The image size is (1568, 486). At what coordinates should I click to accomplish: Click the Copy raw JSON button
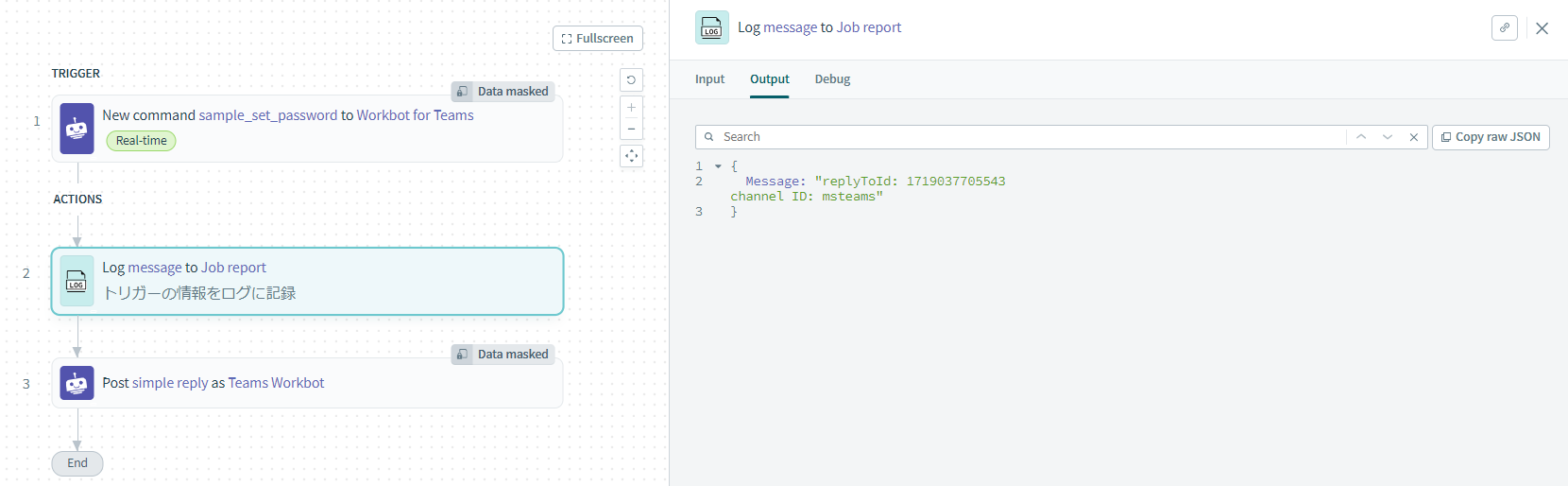tap(1491, 137)
